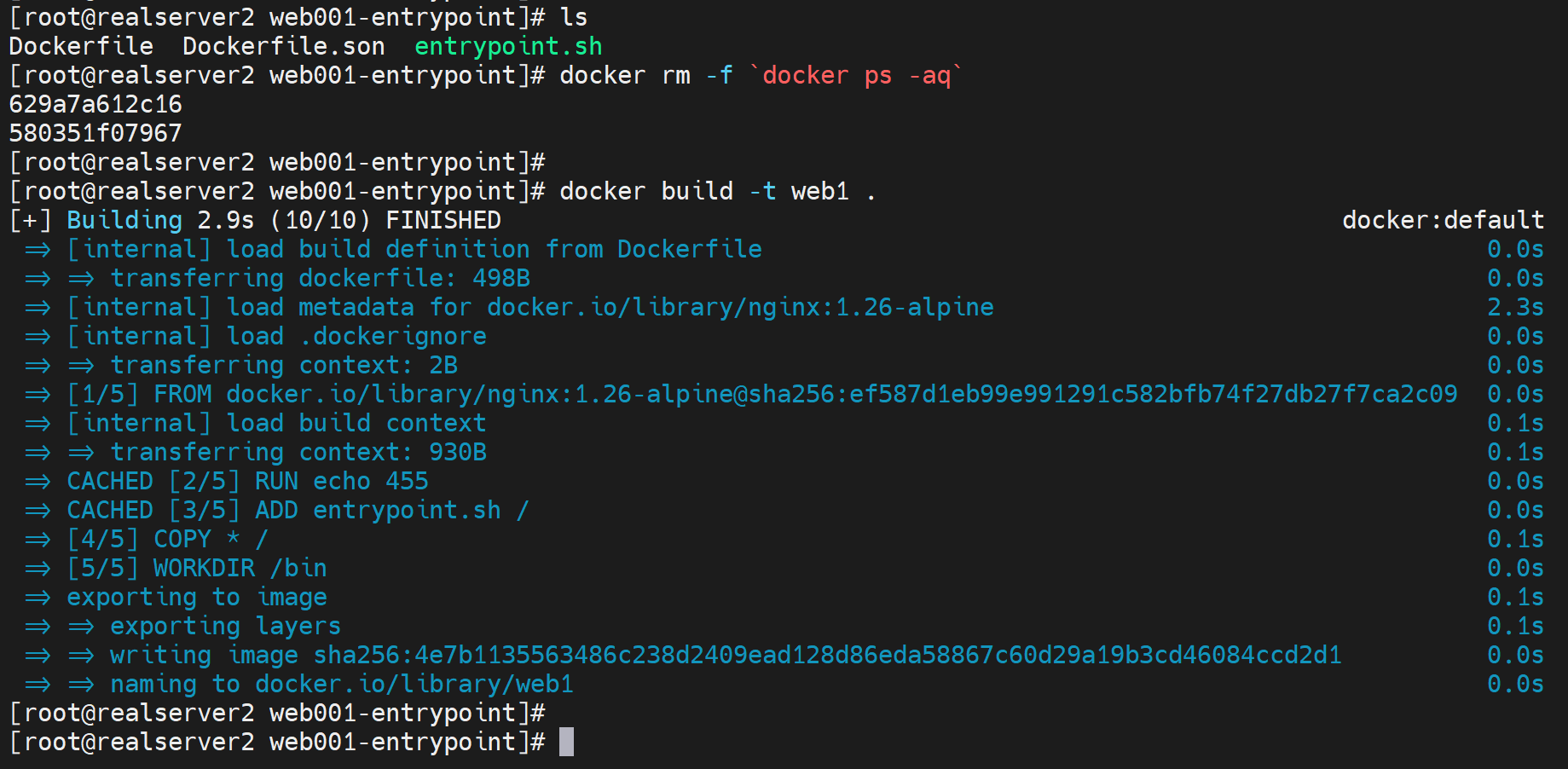Viewport: 1568px width, 769px height.
Task: Click the 'docker build -t web1 .' command
Action: coord(716,191)
